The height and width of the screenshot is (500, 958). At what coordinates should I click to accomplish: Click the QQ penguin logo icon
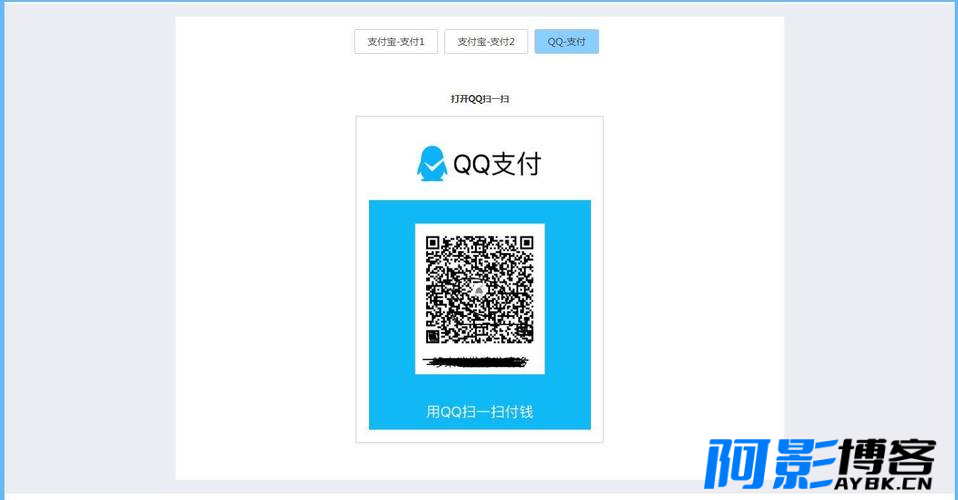tap(432, 163)
